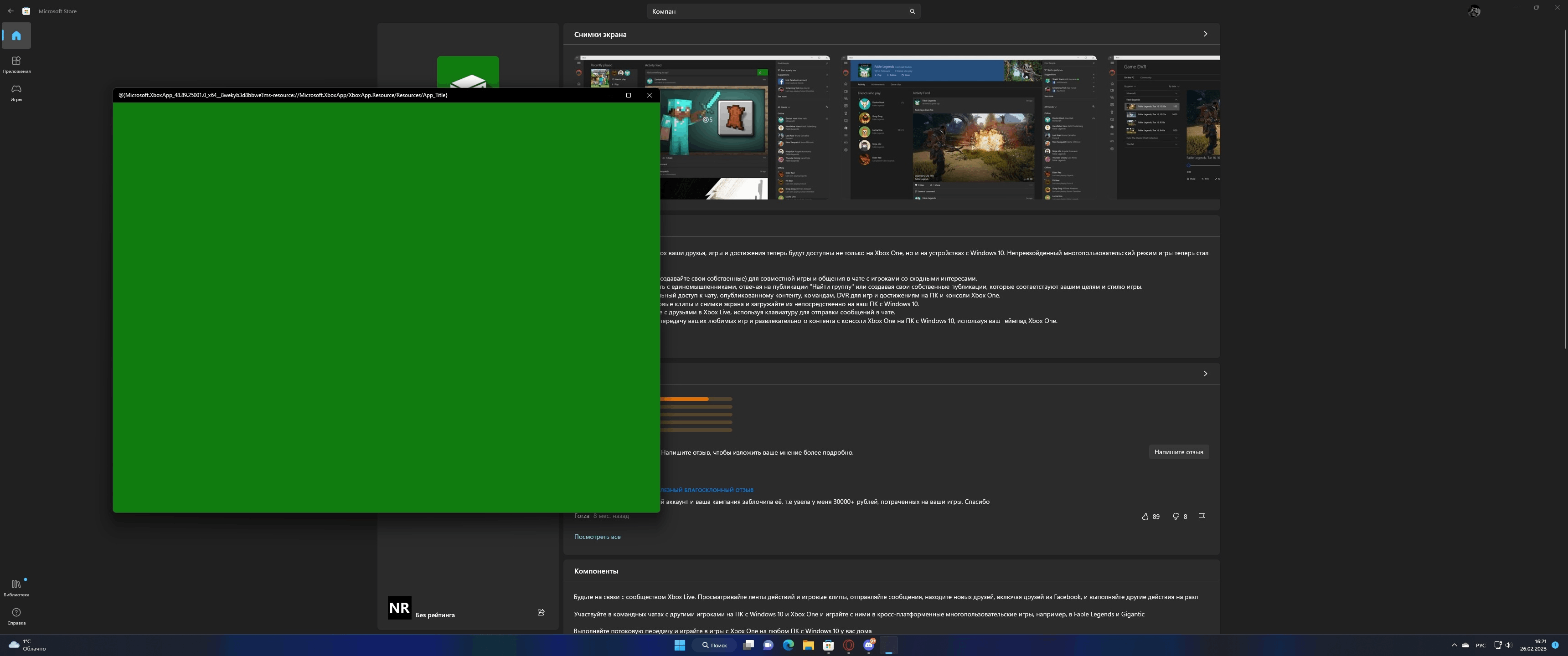Launch Microsoft Edge from taskbar
The width and height of the screenshot is (1568, 656).
click(x=788, y=645)
